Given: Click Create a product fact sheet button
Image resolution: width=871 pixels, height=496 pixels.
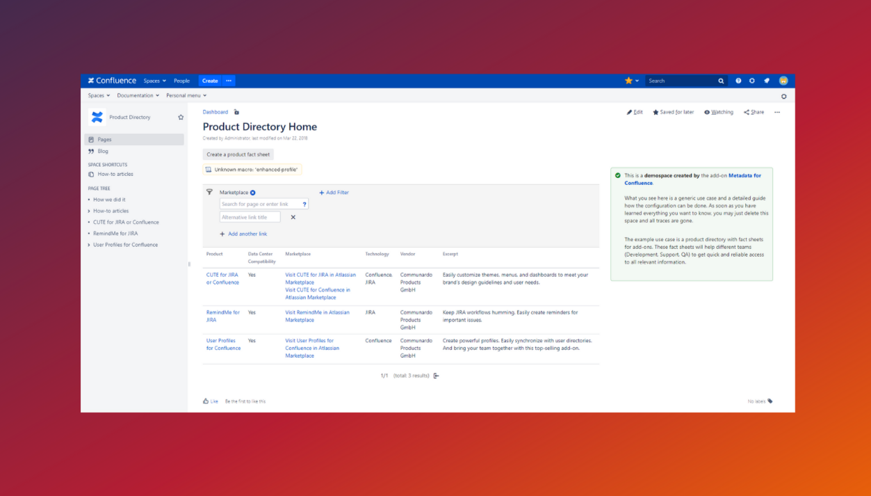Looking at the screenshot, I should coord(238,154).
